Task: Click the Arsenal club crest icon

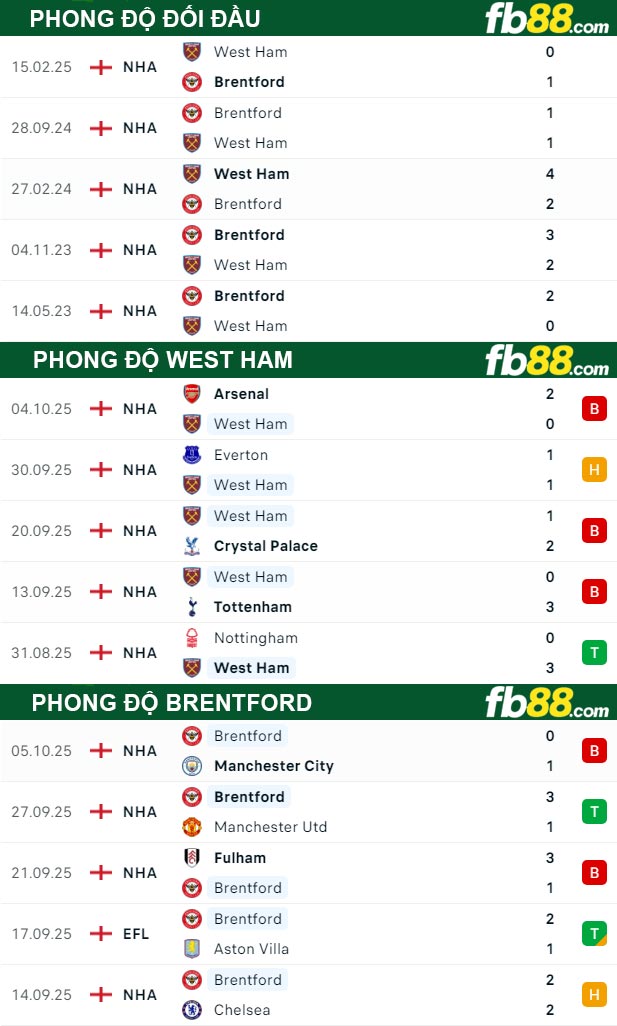Action: tap(192, 394)
